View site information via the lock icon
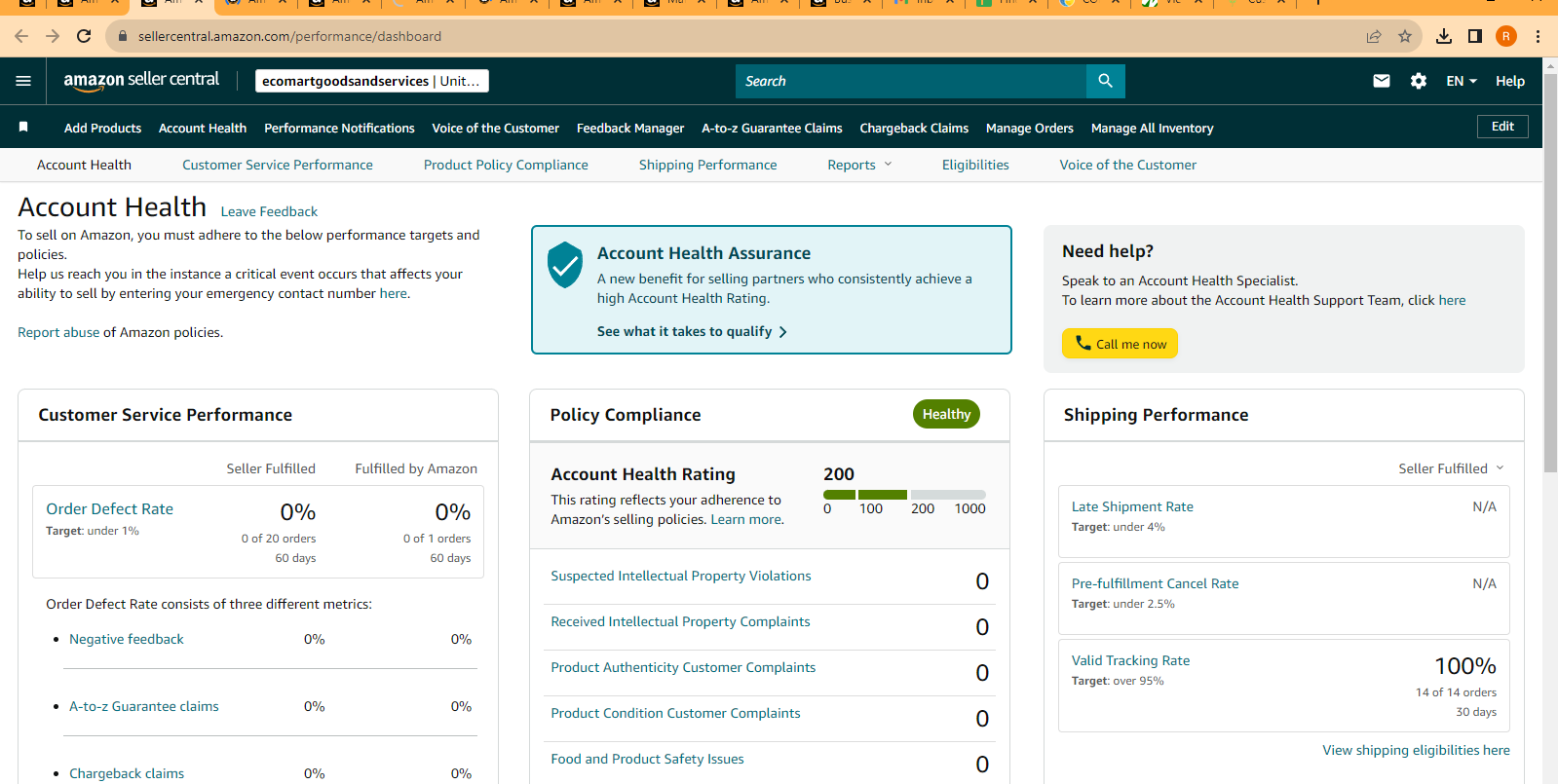This screenshot has height=784, width=1558. [x=123, y=36]
